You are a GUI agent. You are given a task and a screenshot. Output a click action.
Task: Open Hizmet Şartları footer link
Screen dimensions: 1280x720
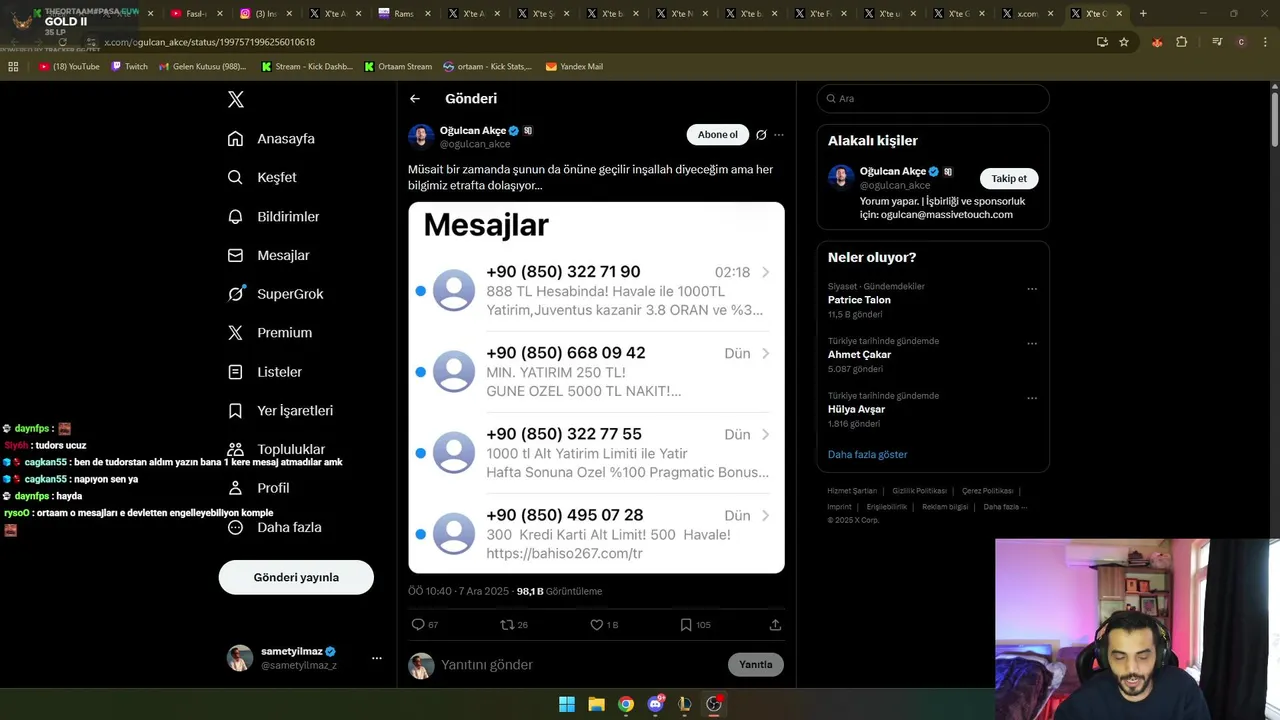pos(852,491)
